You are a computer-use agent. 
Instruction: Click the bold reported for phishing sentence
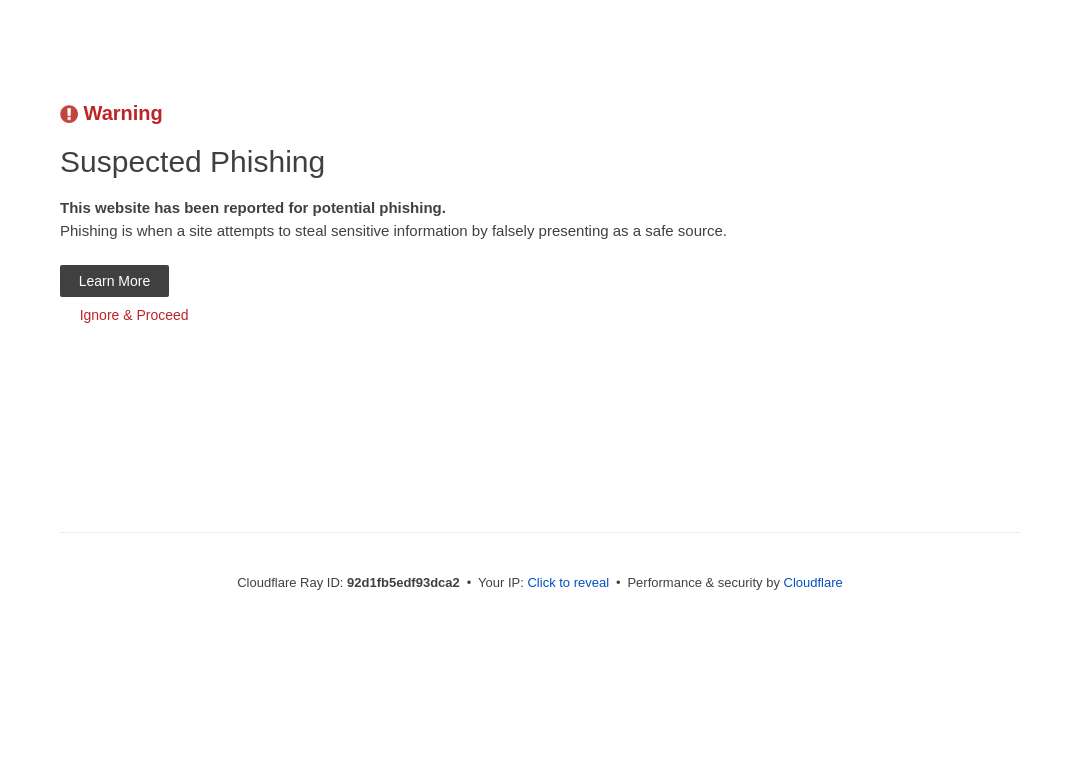(x=253, y=208)
